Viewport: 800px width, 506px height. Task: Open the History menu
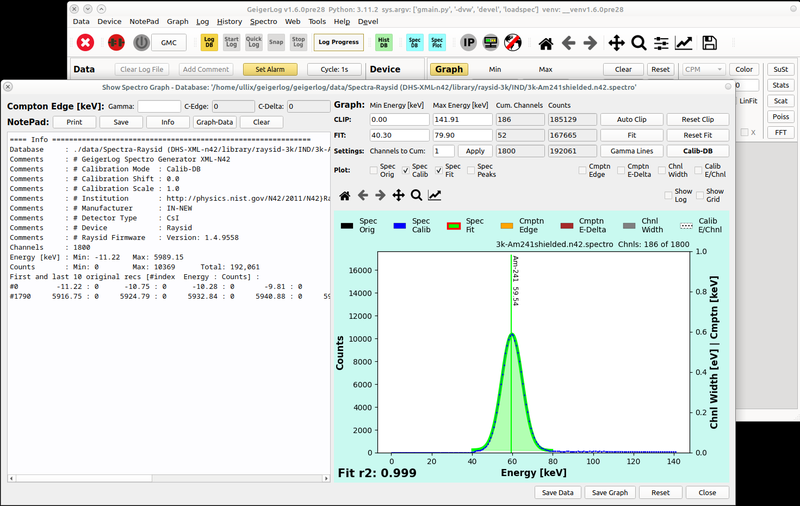tap(229, 20)
